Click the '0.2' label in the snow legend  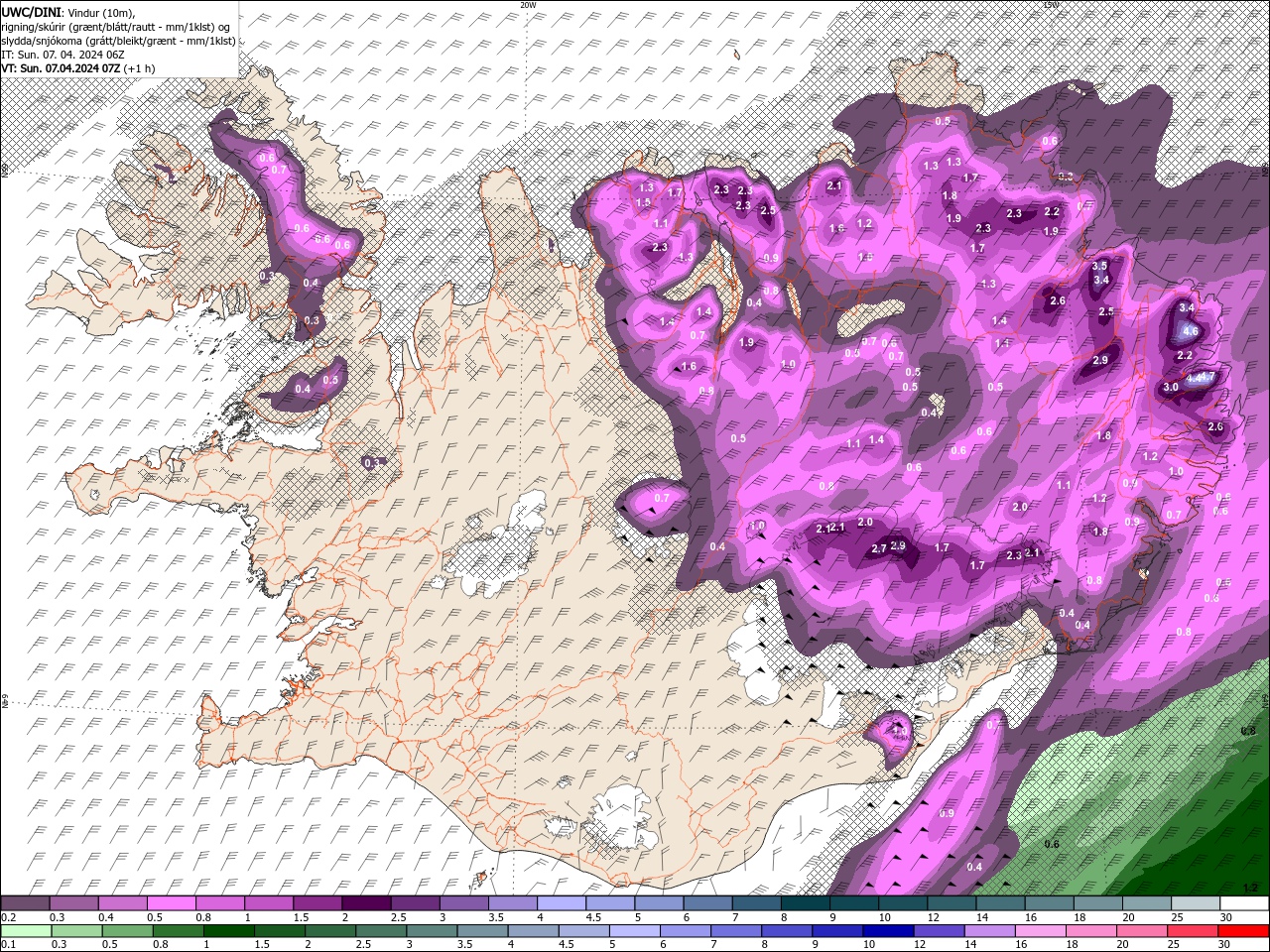point(7,917)
